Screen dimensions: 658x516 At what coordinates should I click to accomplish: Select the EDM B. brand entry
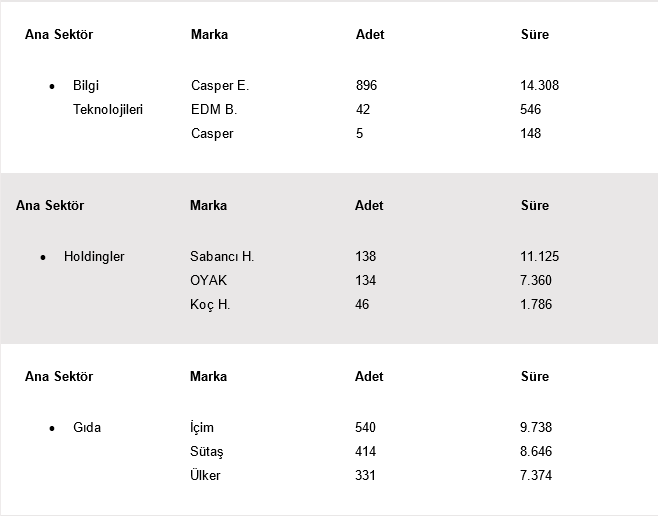(x=213, y=110)
